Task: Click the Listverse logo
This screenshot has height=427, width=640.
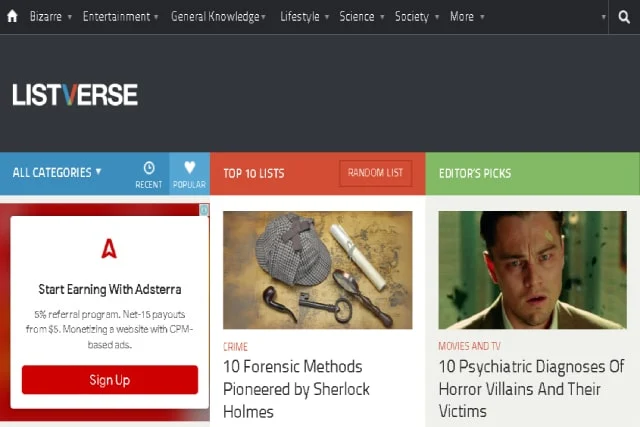Action: tap(75, 95)
